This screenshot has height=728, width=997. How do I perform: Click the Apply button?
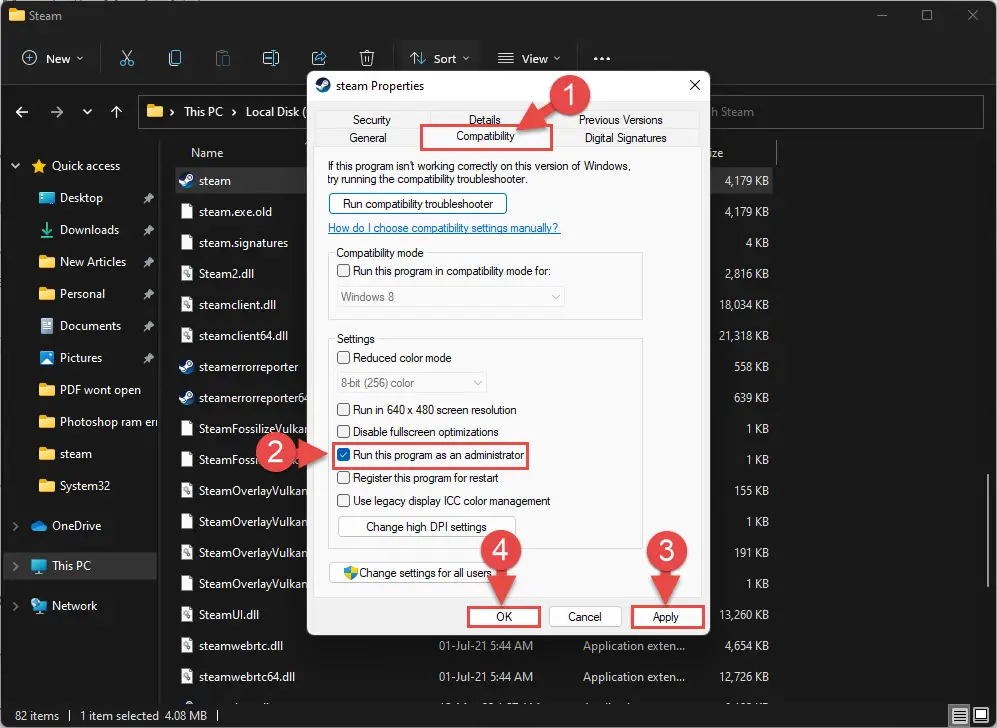(x=666, y=617)
